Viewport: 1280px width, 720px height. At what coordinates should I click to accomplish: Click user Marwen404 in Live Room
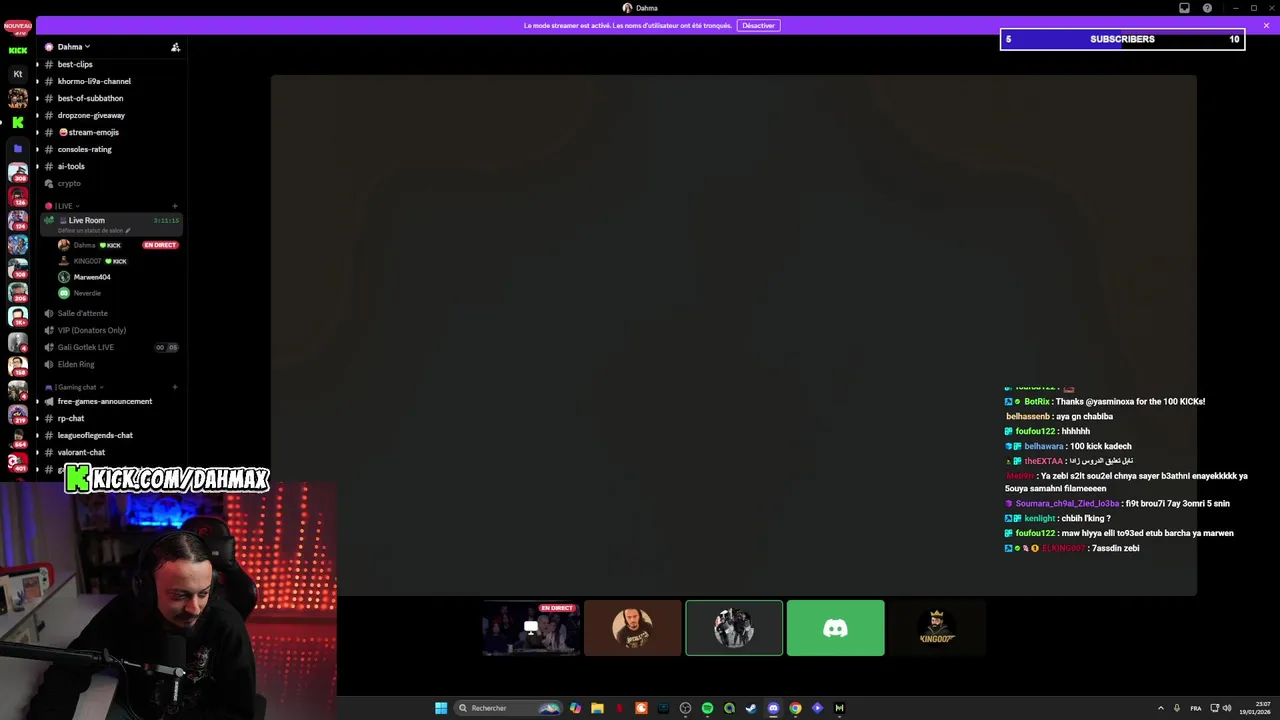click(92, 277)
